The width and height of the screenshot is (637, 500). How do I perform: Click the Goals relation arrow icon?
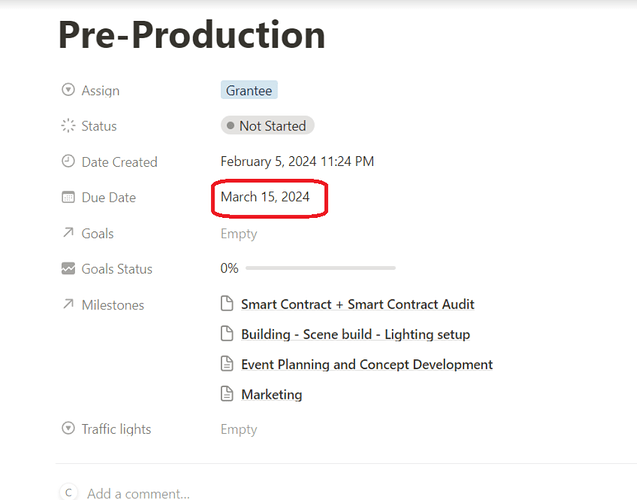pos(68,233)
